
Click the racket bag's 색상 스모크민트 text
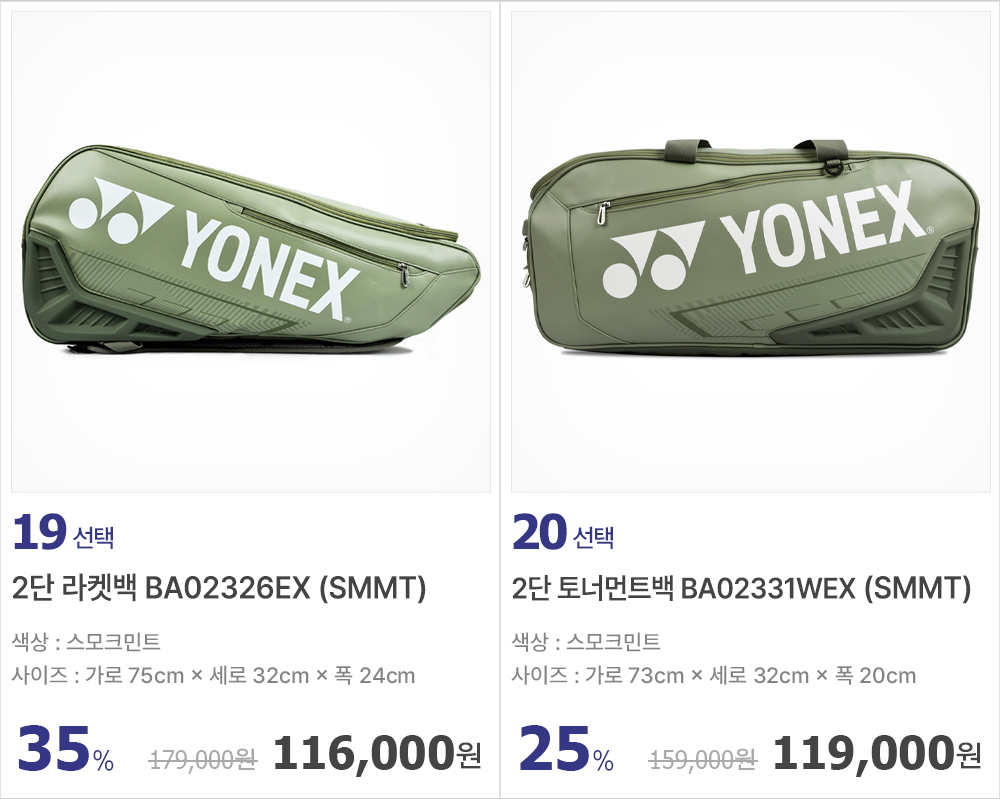click(86, 642)
